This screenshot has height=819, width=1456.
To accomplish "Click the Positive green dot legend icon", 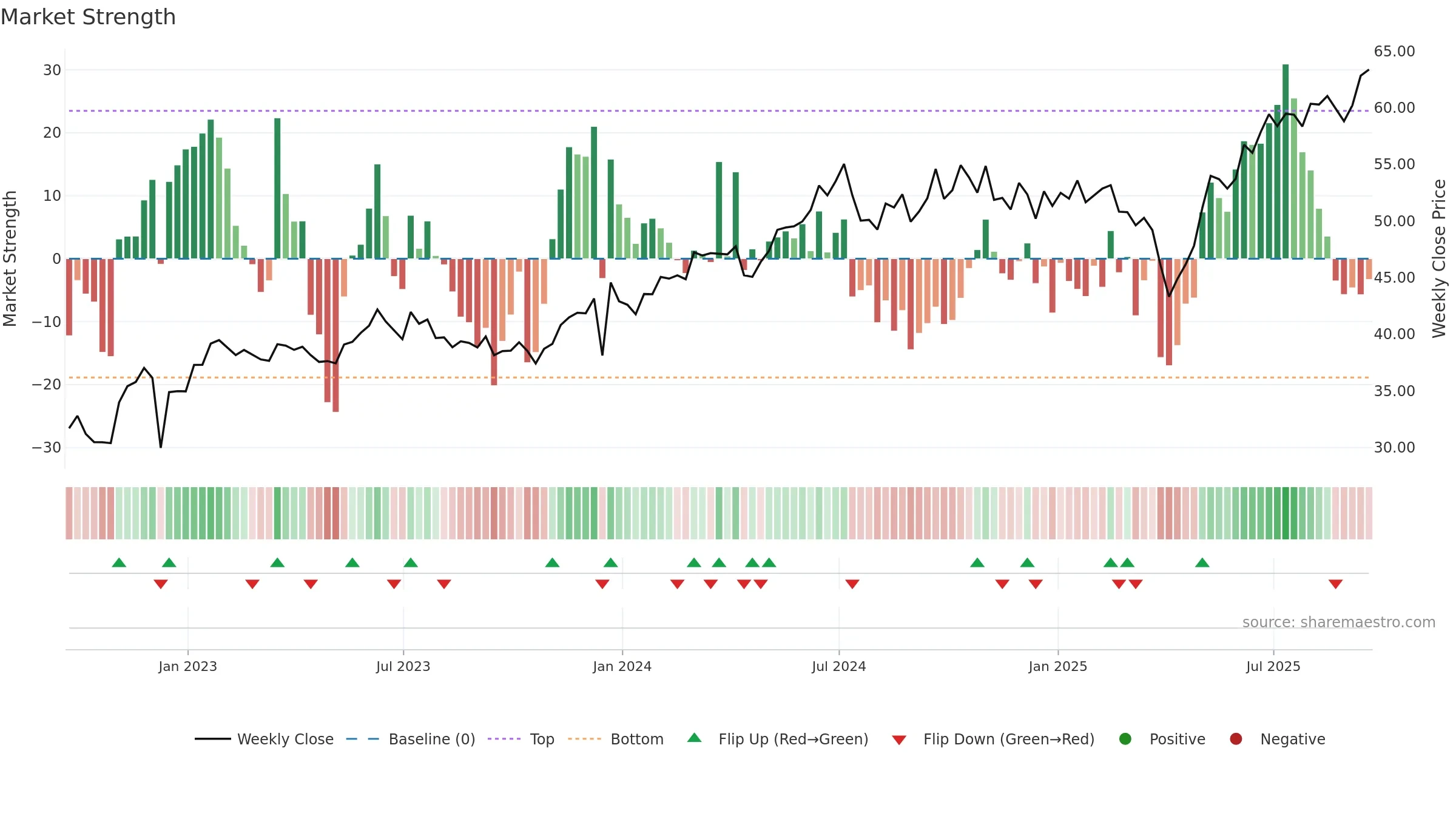I will pos(1125,739).
